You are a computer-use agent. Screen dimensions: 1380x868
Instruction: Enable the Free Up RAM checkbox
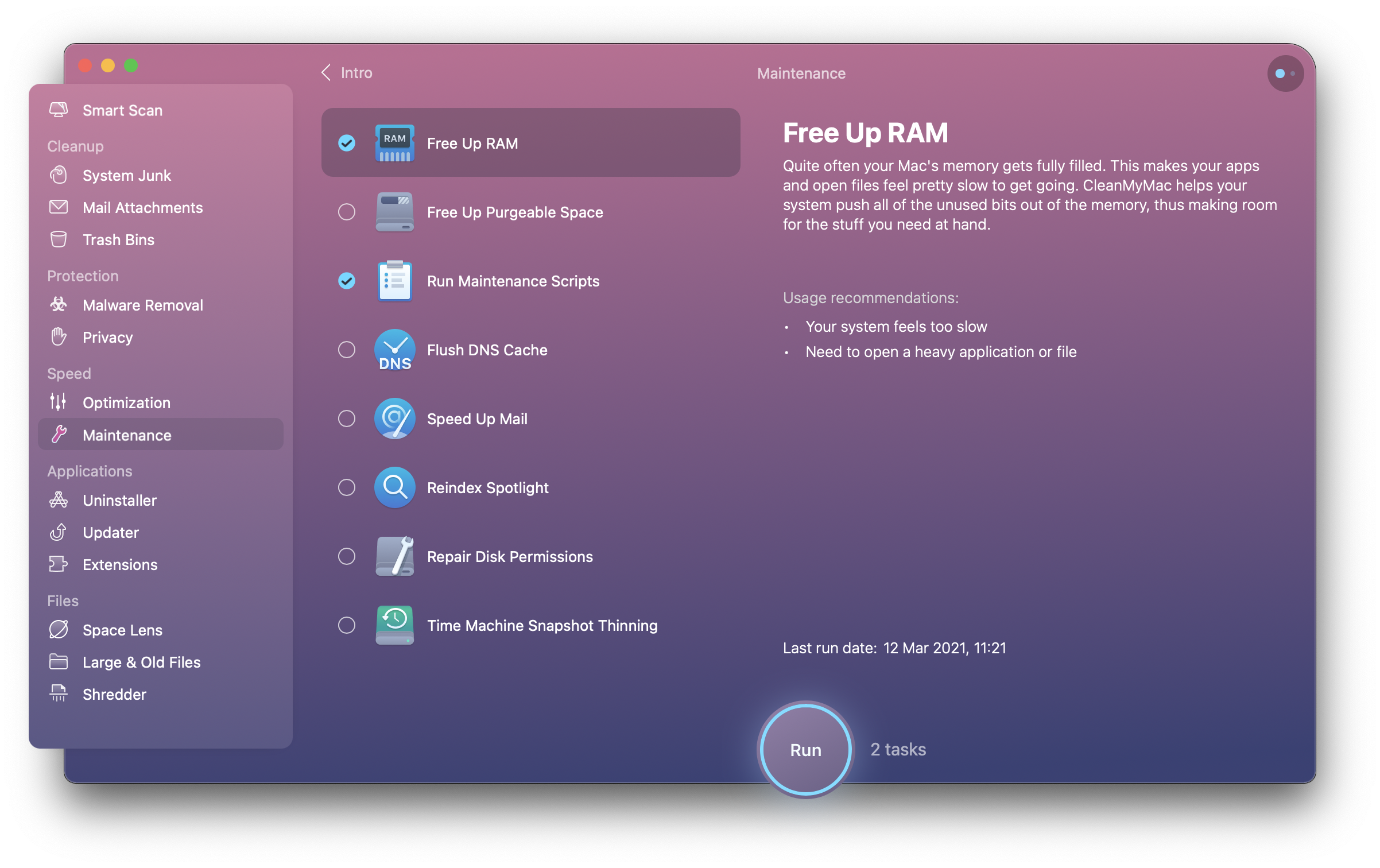coord(348,142)
